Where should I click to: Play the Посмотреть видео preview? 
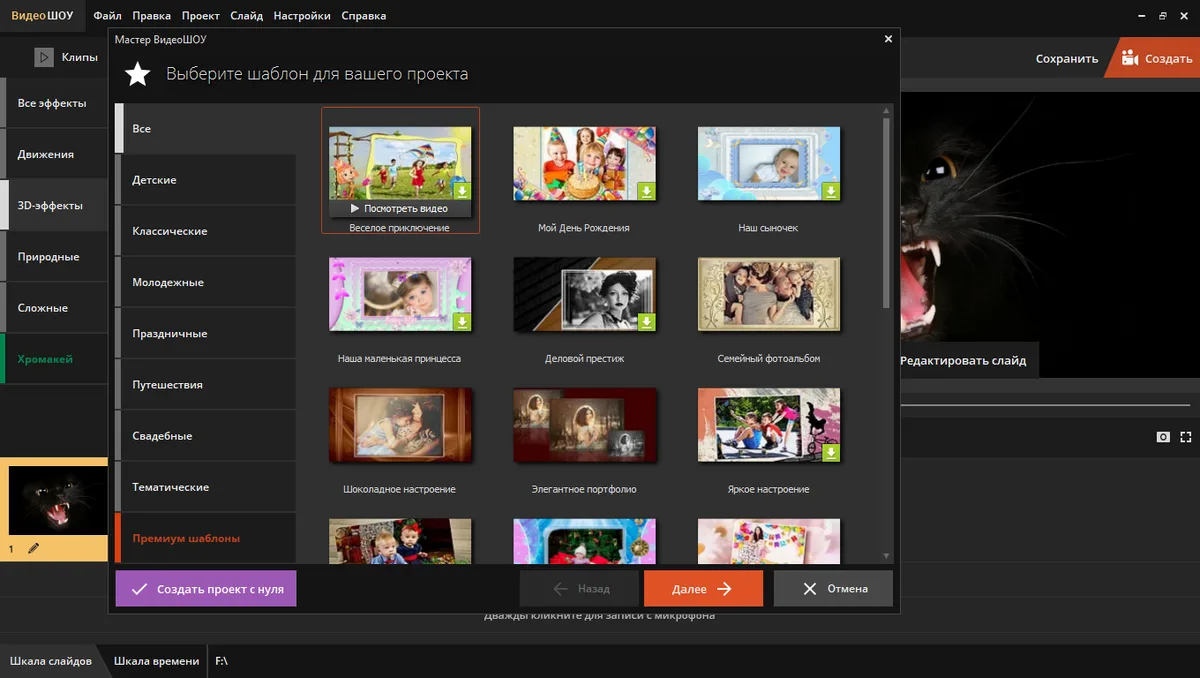point(400,209)
